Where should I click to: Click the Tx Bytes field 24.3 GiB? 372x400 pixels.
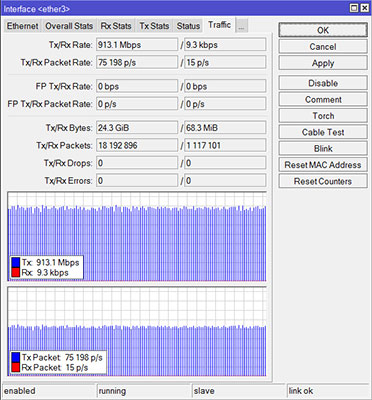137,128
